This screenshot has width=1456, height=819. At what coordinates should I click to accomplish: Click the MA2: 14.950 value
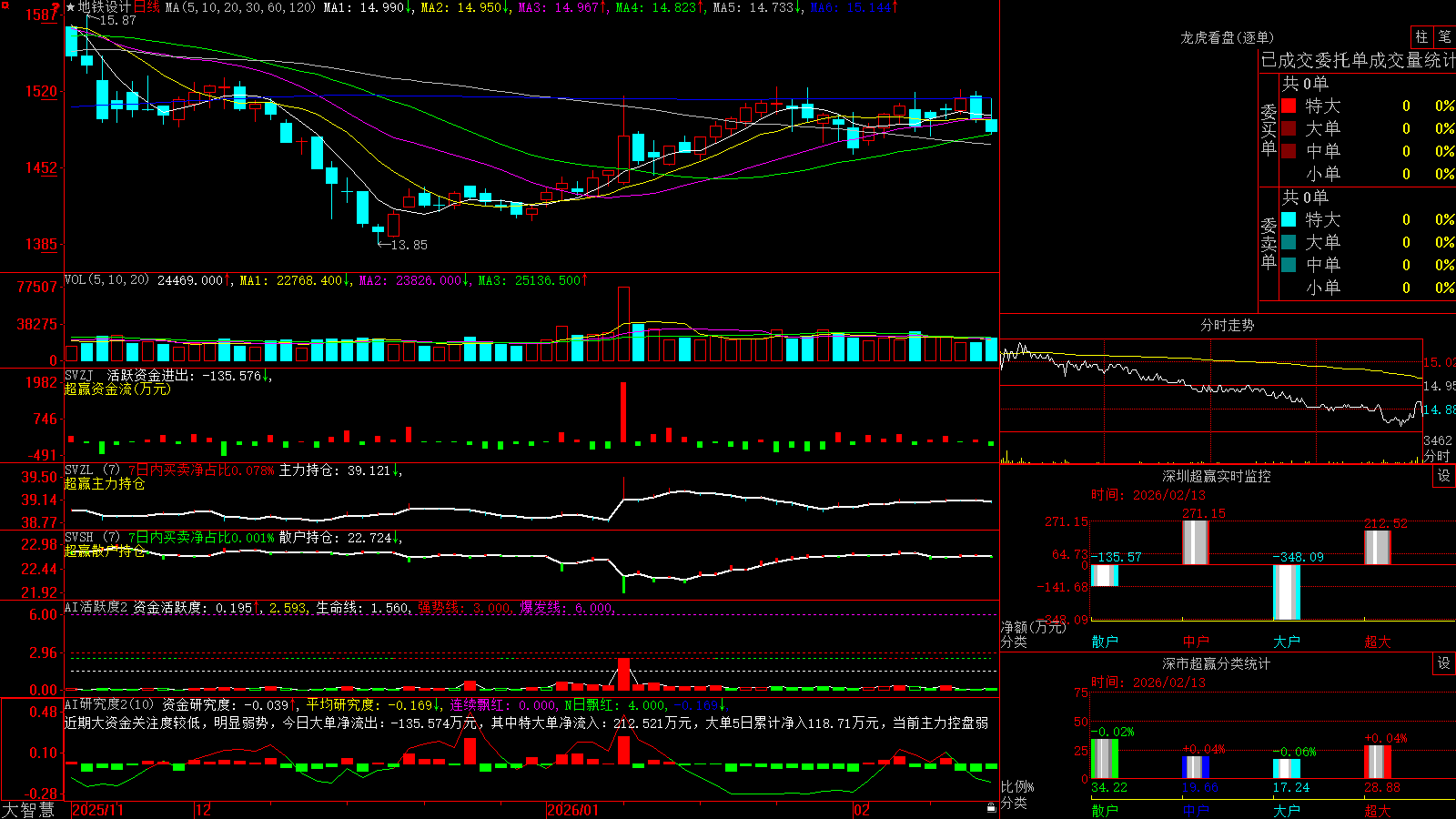[x=465, y=7]
